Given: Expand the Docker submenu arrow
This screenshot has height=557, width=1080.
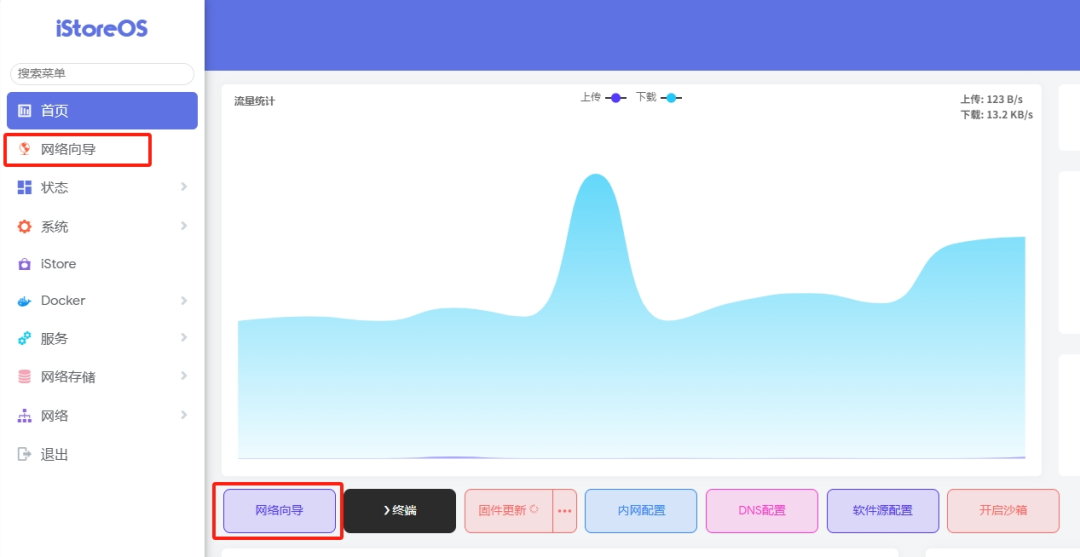Looking at the screenshot, I should [184, 300].
